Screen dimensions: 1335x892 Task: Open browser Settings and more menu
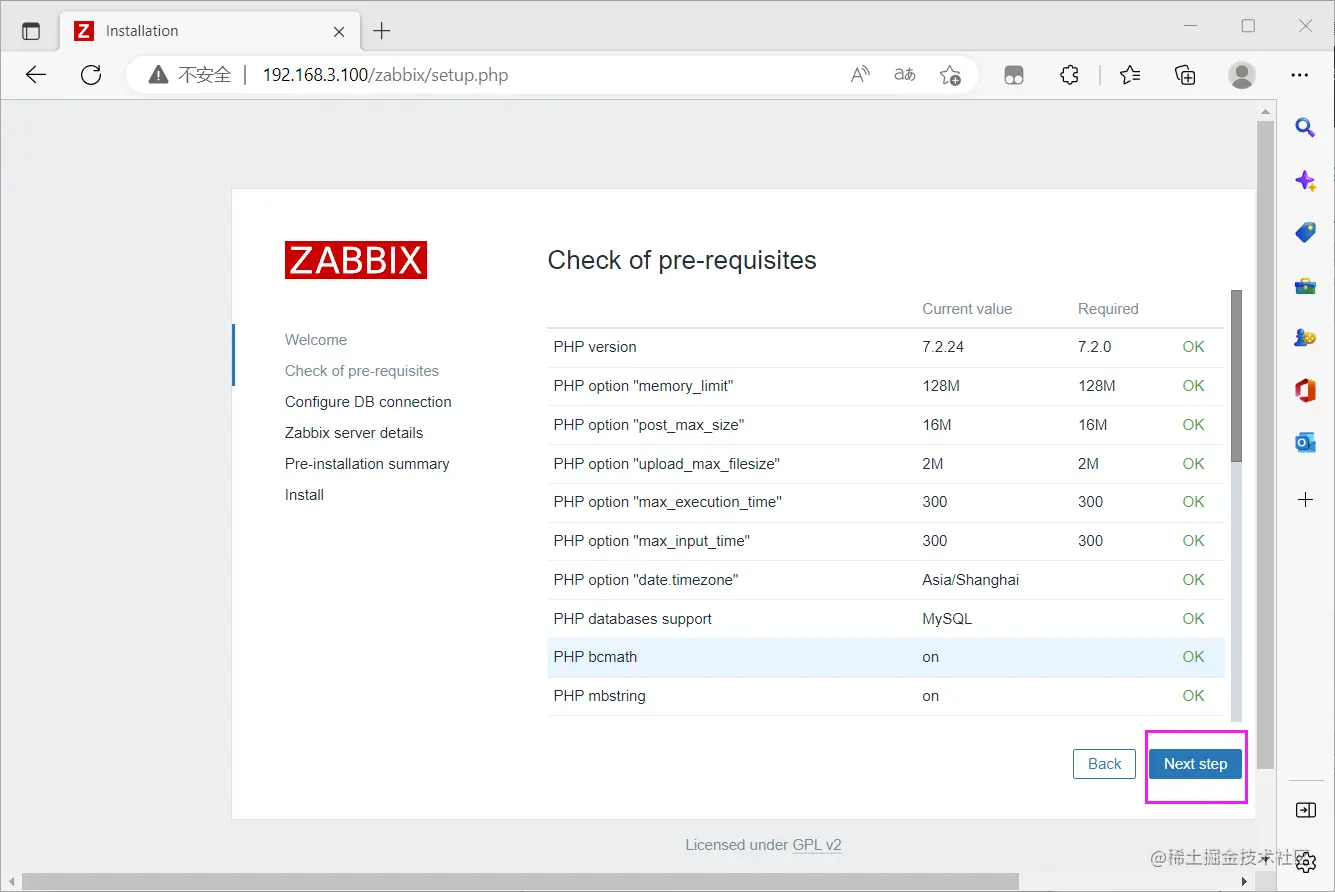click(1300, 75)
